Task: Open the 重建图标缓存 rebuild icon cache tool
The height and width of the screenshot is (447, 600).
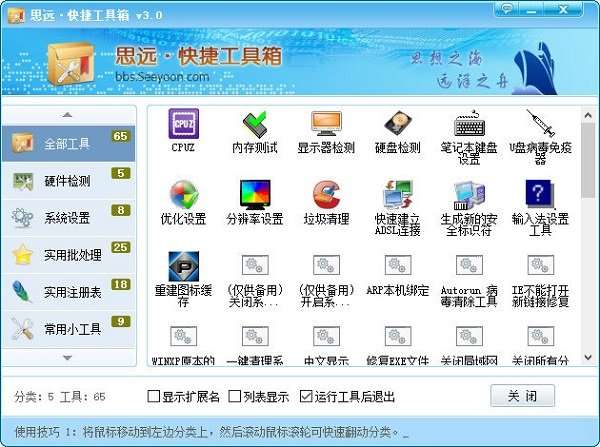Action: click(183, 266)
